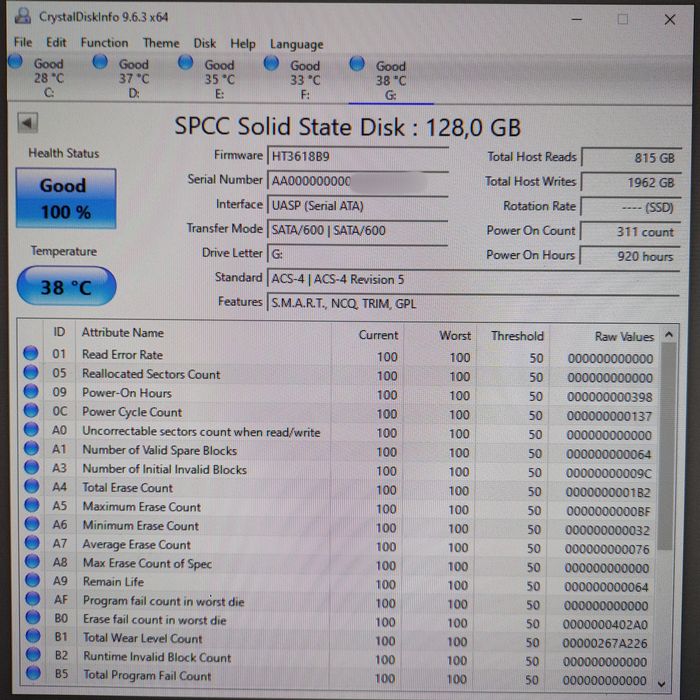Click the Standard field ACS-4 Revision 5
Screen dimensions: 700x700
[473, 279]
